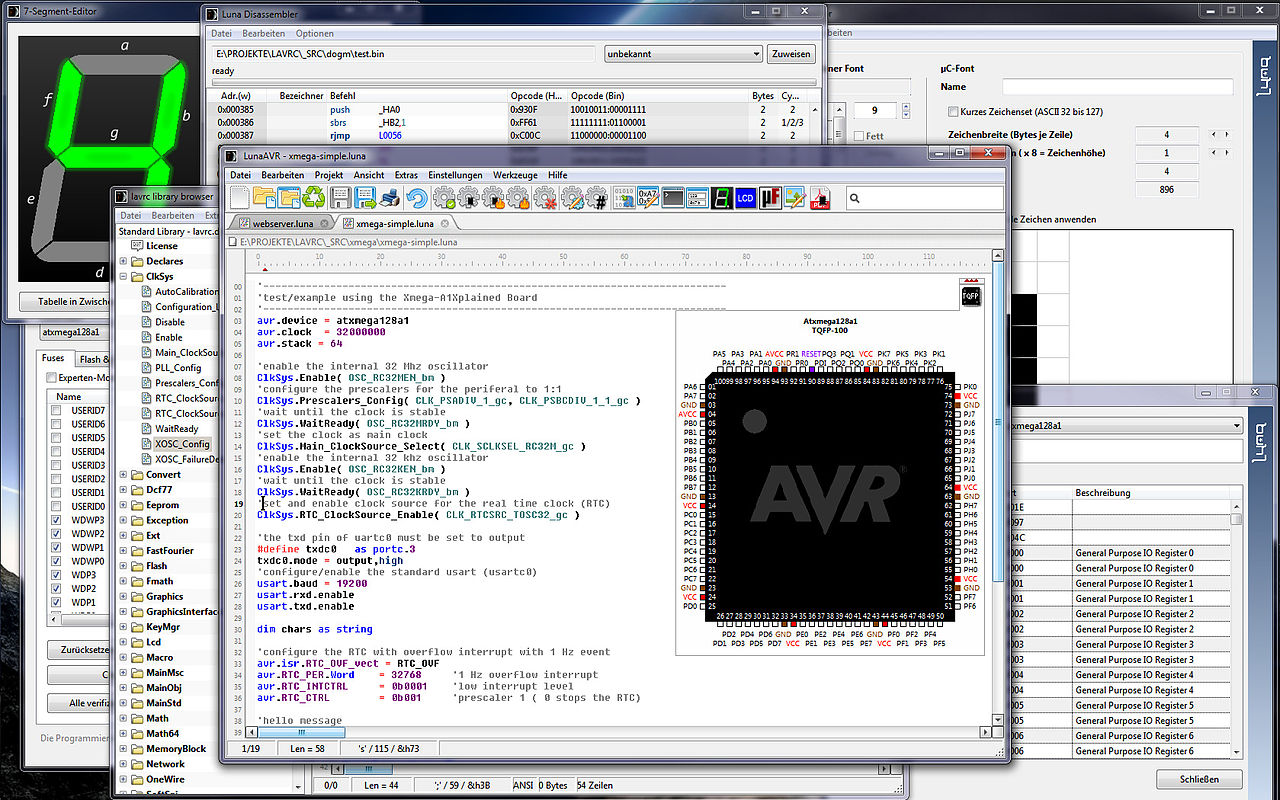Open the µF font editor icon

[x=769, y=197]
